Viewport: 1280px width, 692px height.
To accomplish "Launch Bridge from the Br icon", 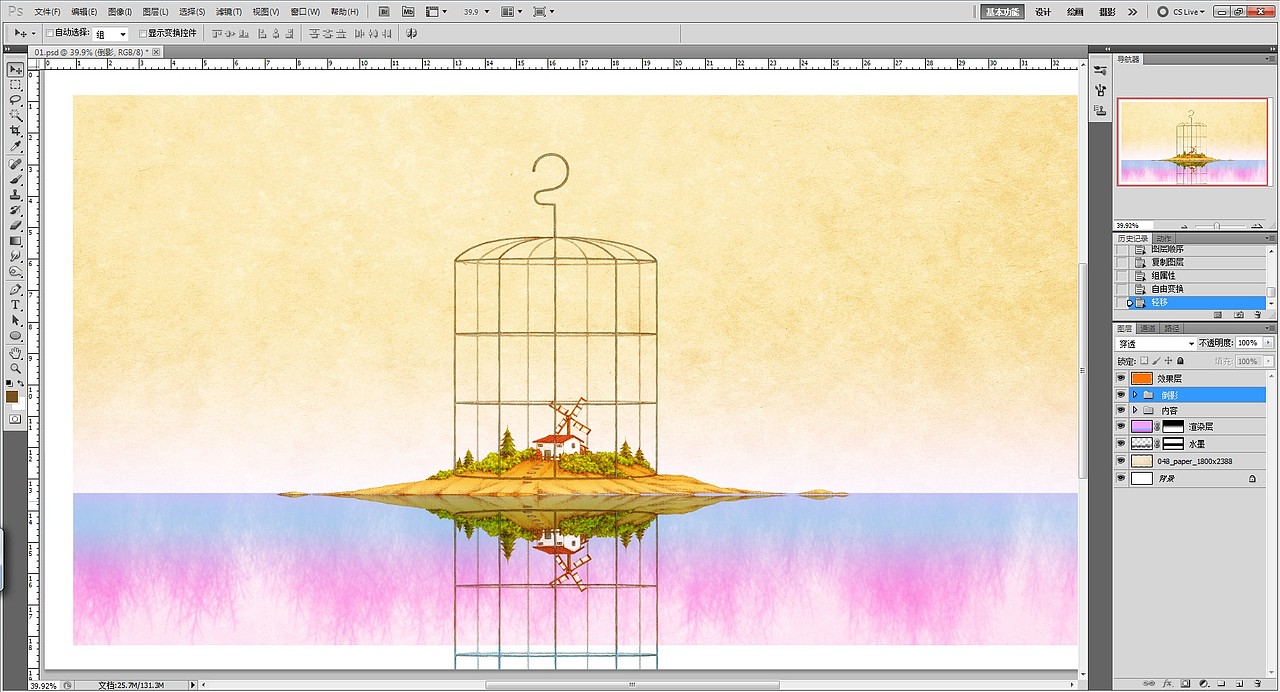I will [x=385, y=11].
